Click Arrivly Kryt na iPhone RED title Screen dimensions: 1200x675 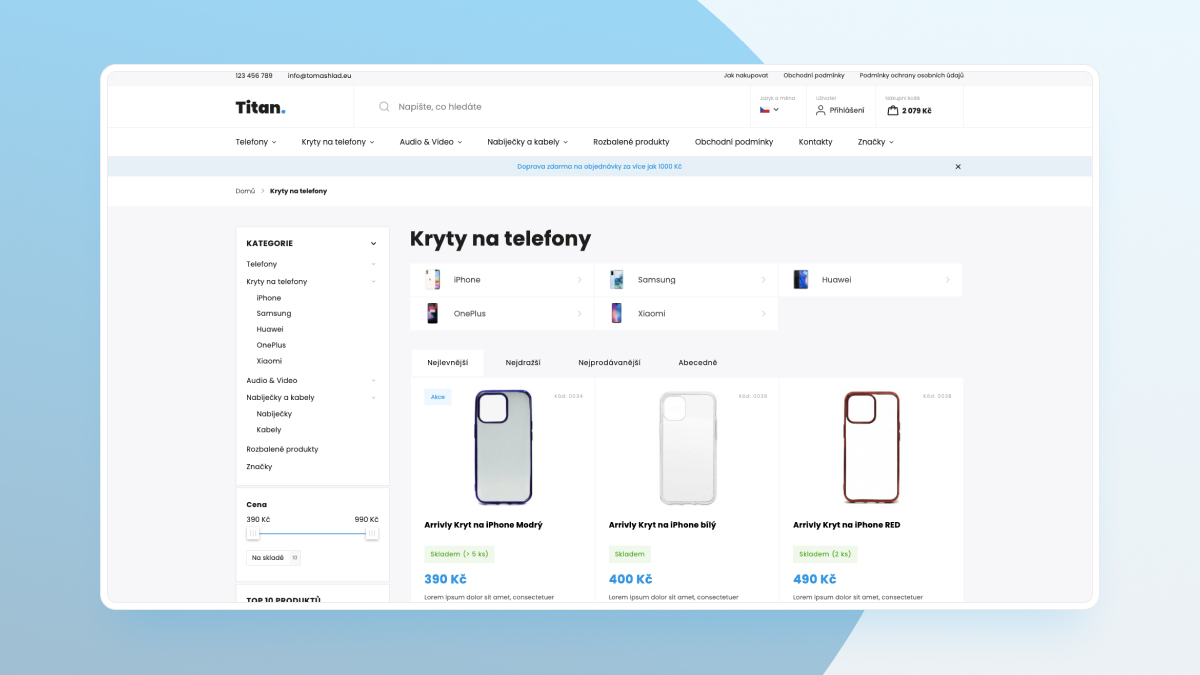click(x=847, y=525)
